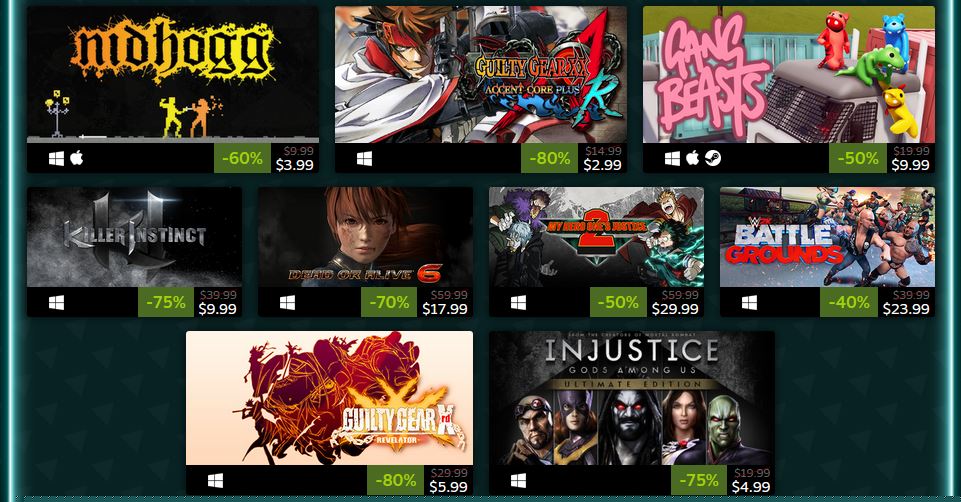Click the Steam icon under Gang Beasts

[x=713, y=158]
